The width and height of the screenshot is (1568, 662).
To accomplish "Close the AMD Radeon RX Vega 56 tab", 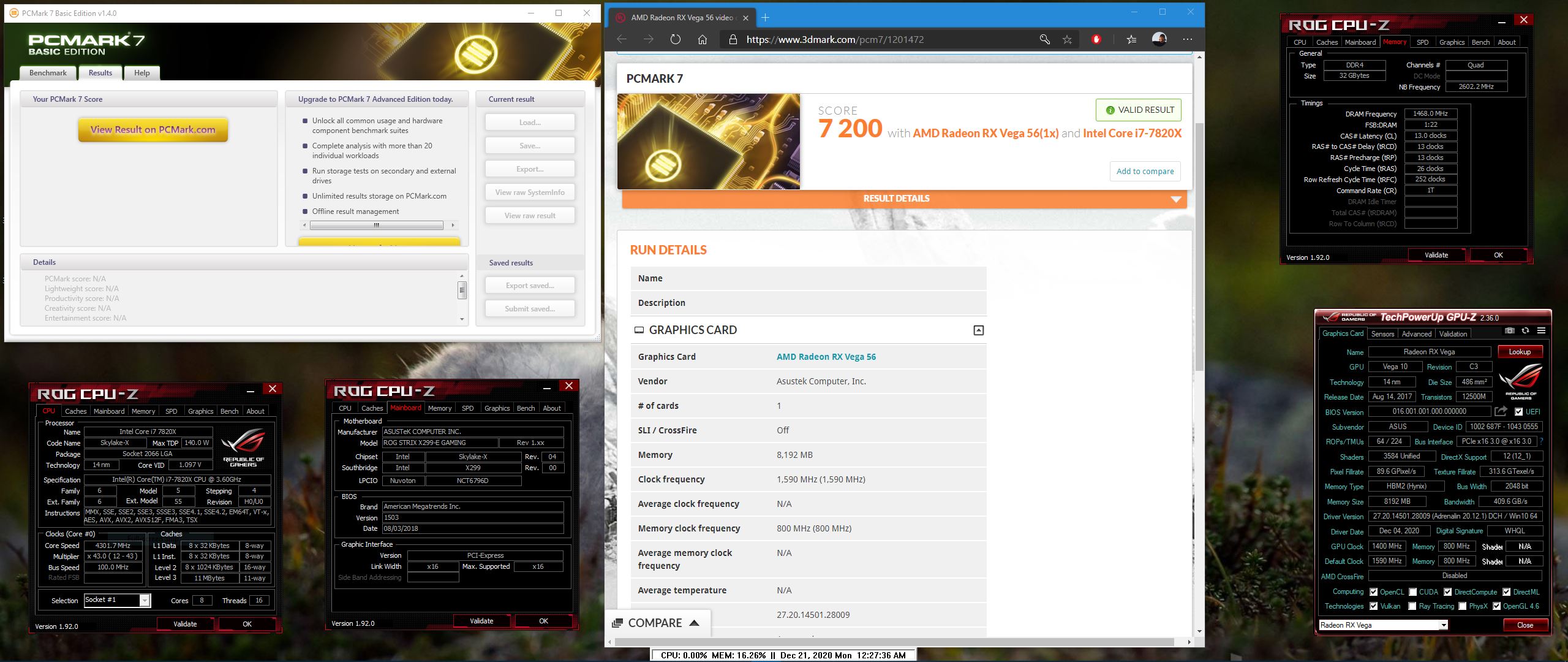I will click(745, 18).
